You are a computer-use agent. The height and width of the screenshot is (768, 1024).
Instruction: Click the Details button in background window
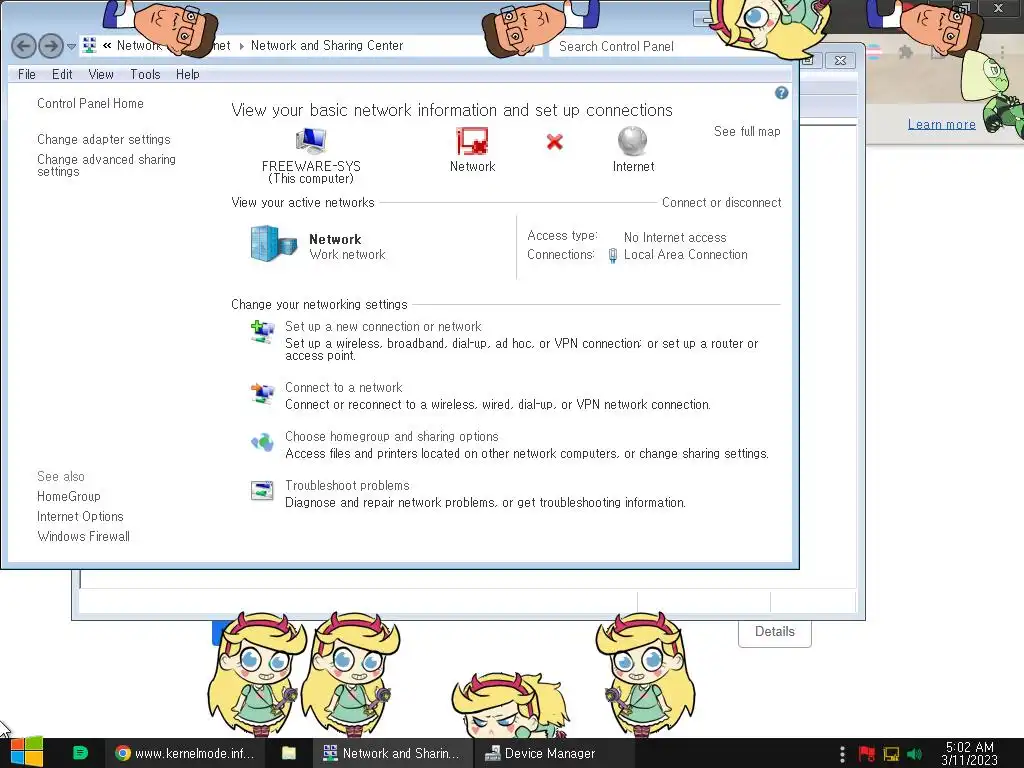click(x=775, y=632)
